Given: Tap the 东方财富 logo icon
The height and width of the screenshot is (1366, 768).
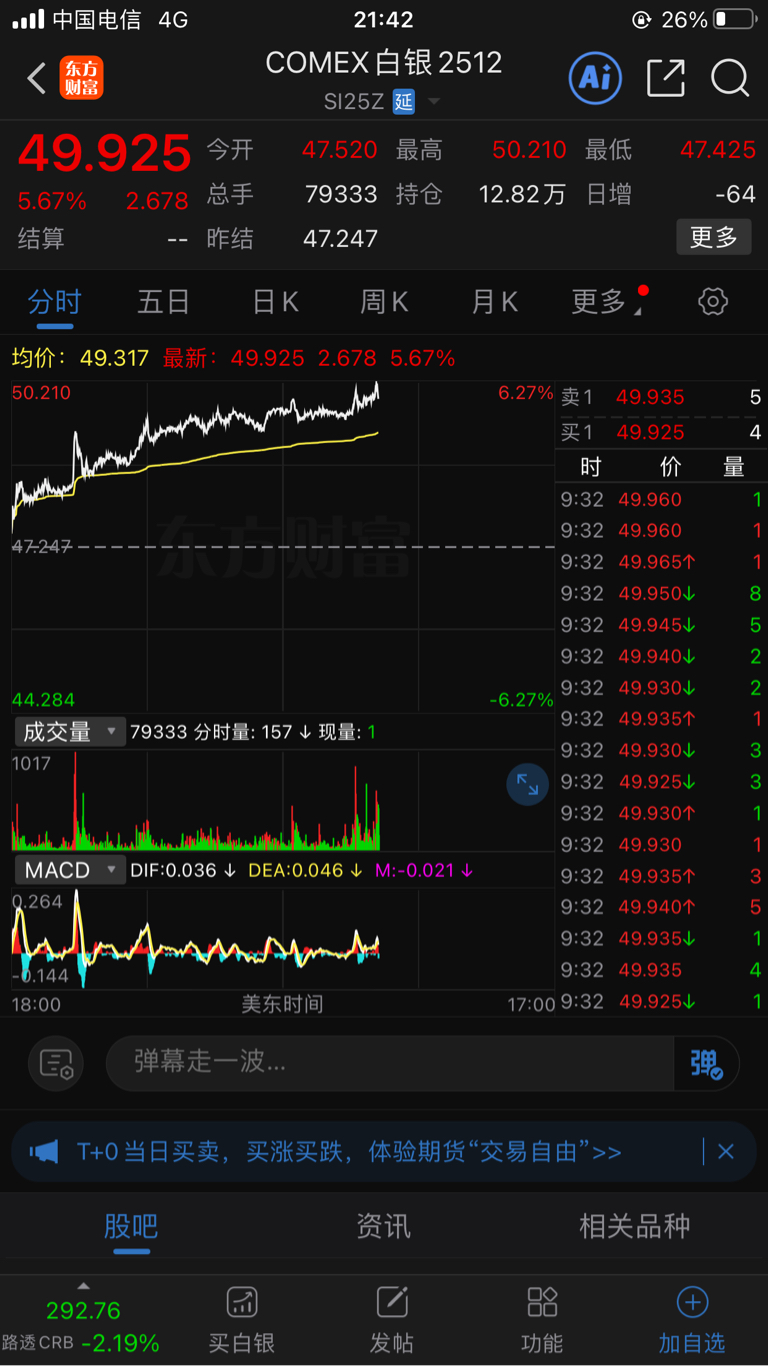Looking at the screenshot, I should (x=81, y=78).
